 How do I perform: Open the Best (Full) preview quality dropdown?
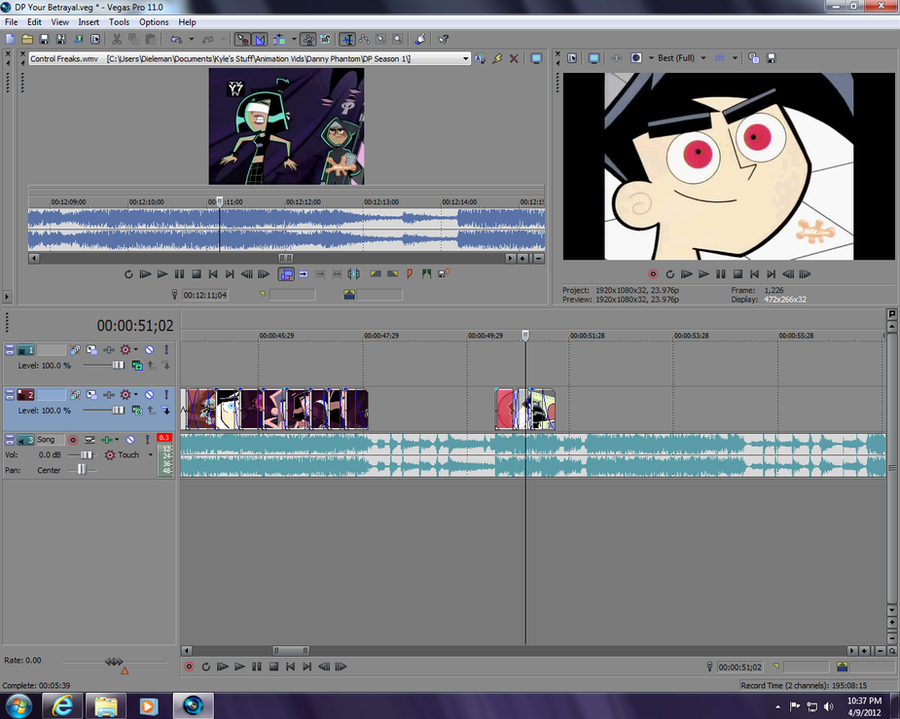704,58
